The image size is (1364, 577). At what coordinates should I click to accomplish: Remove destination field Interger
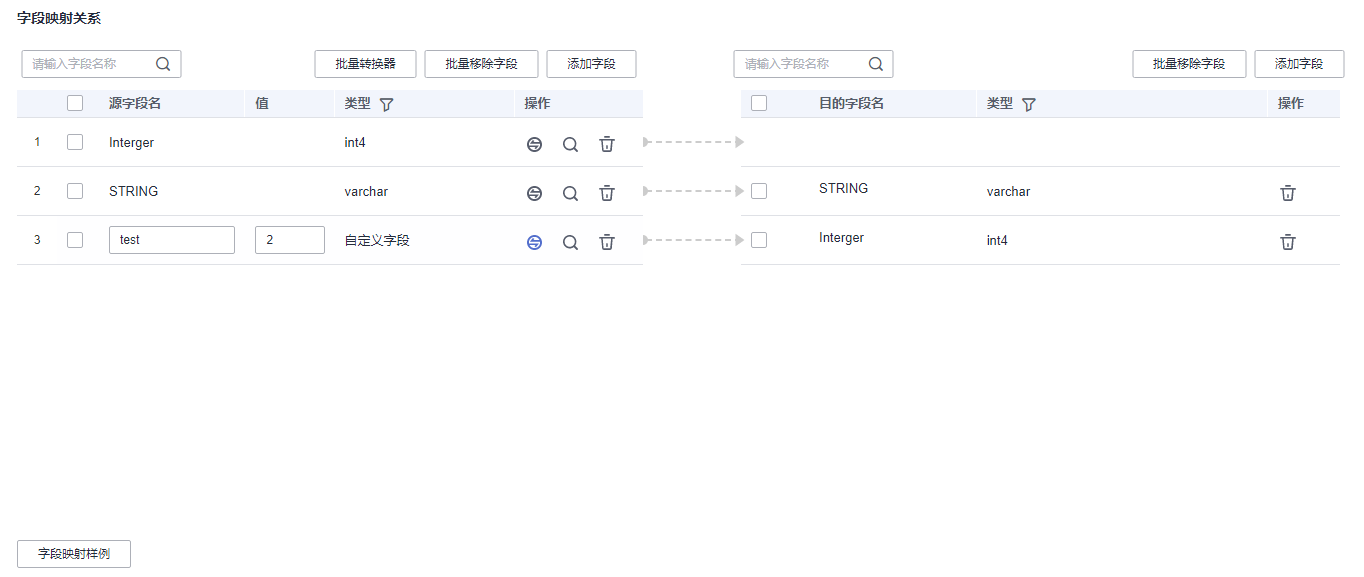pos(1288,241)
